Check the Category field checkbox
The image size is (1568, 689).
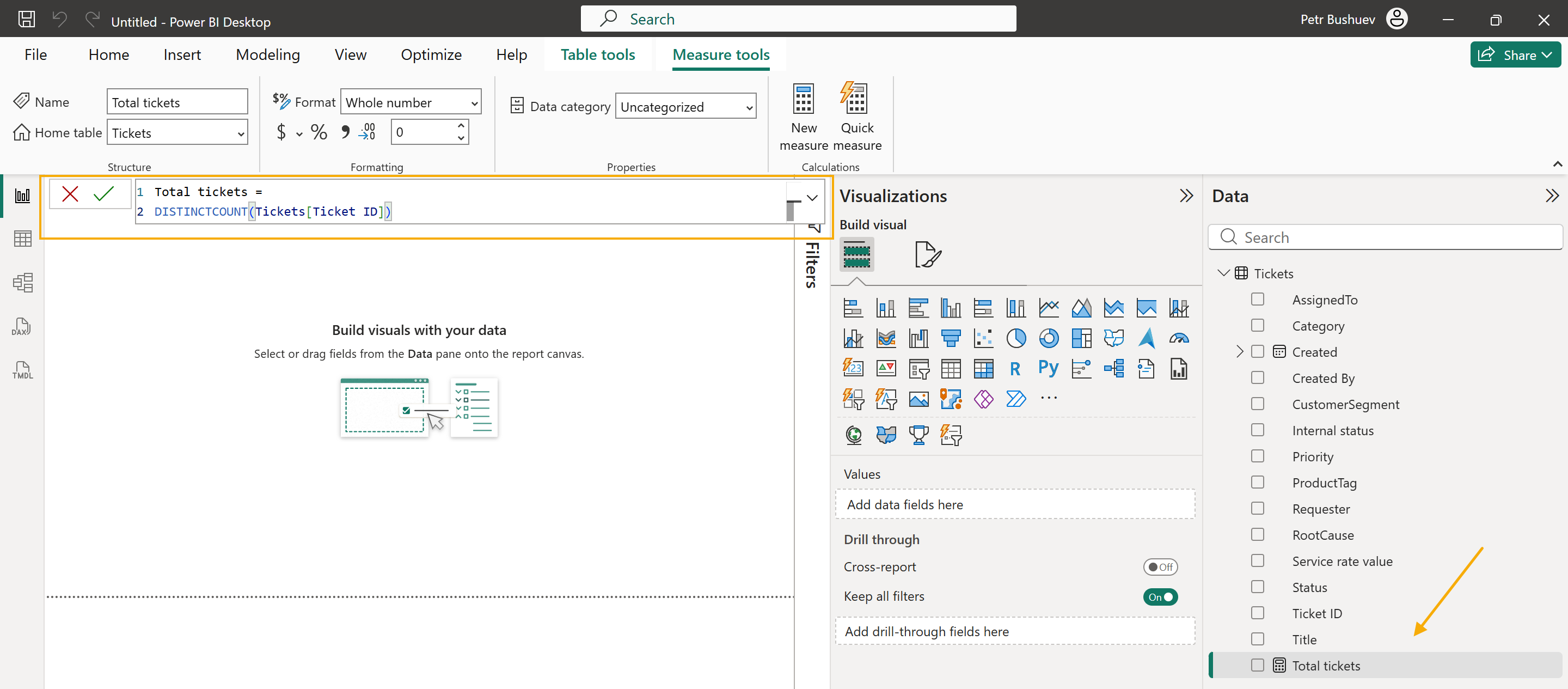[x=1257, y=325]
